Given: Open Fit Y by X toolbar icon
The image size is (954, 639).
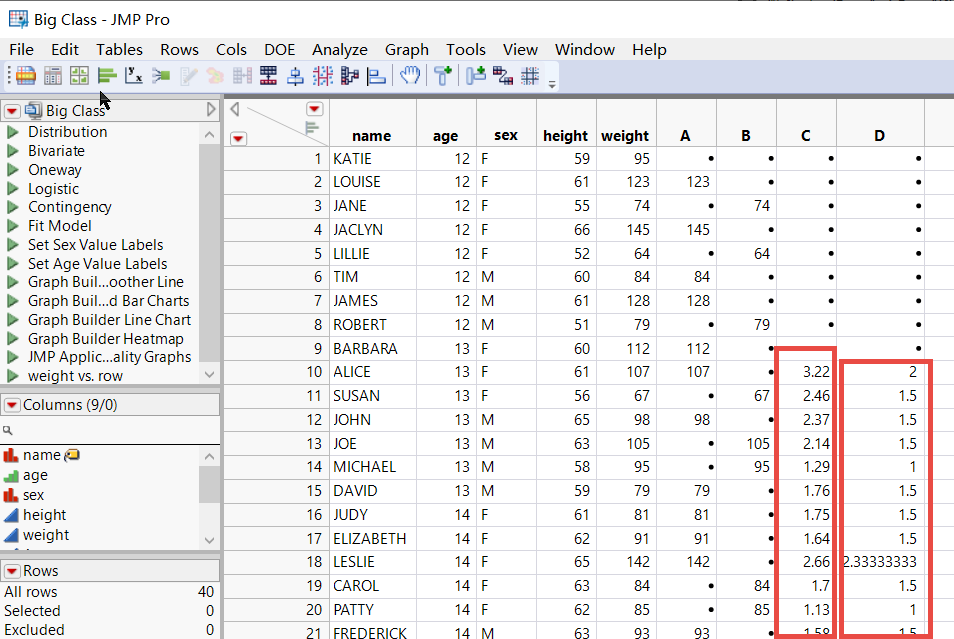Looking at the screenshot, I should [x=133, y=75].
